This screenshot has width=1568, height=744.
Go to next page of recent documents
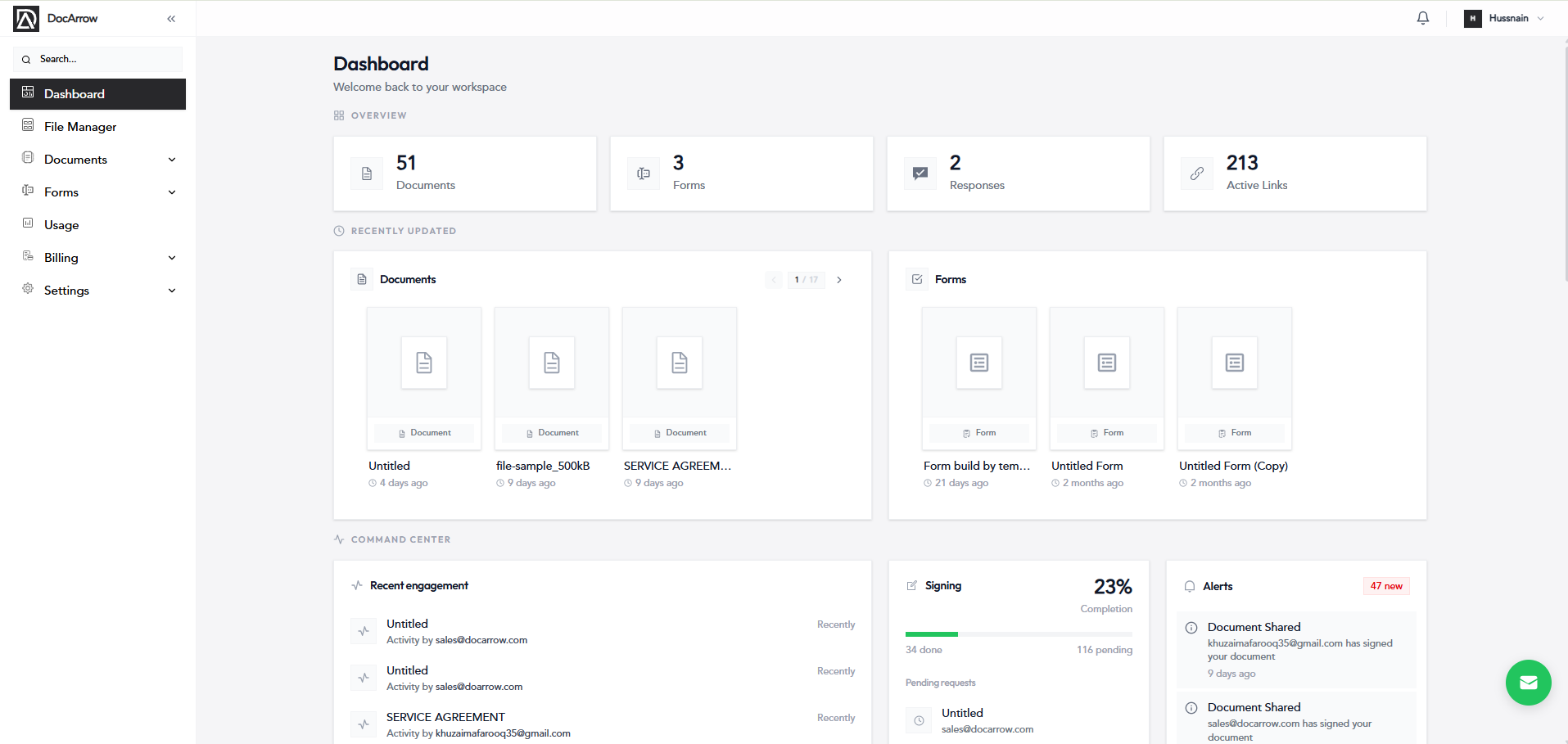839,280
